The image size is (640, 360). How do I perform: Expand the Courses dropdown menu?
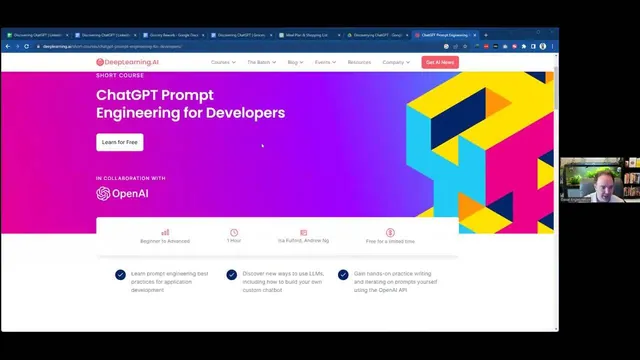tap(223, 62)
